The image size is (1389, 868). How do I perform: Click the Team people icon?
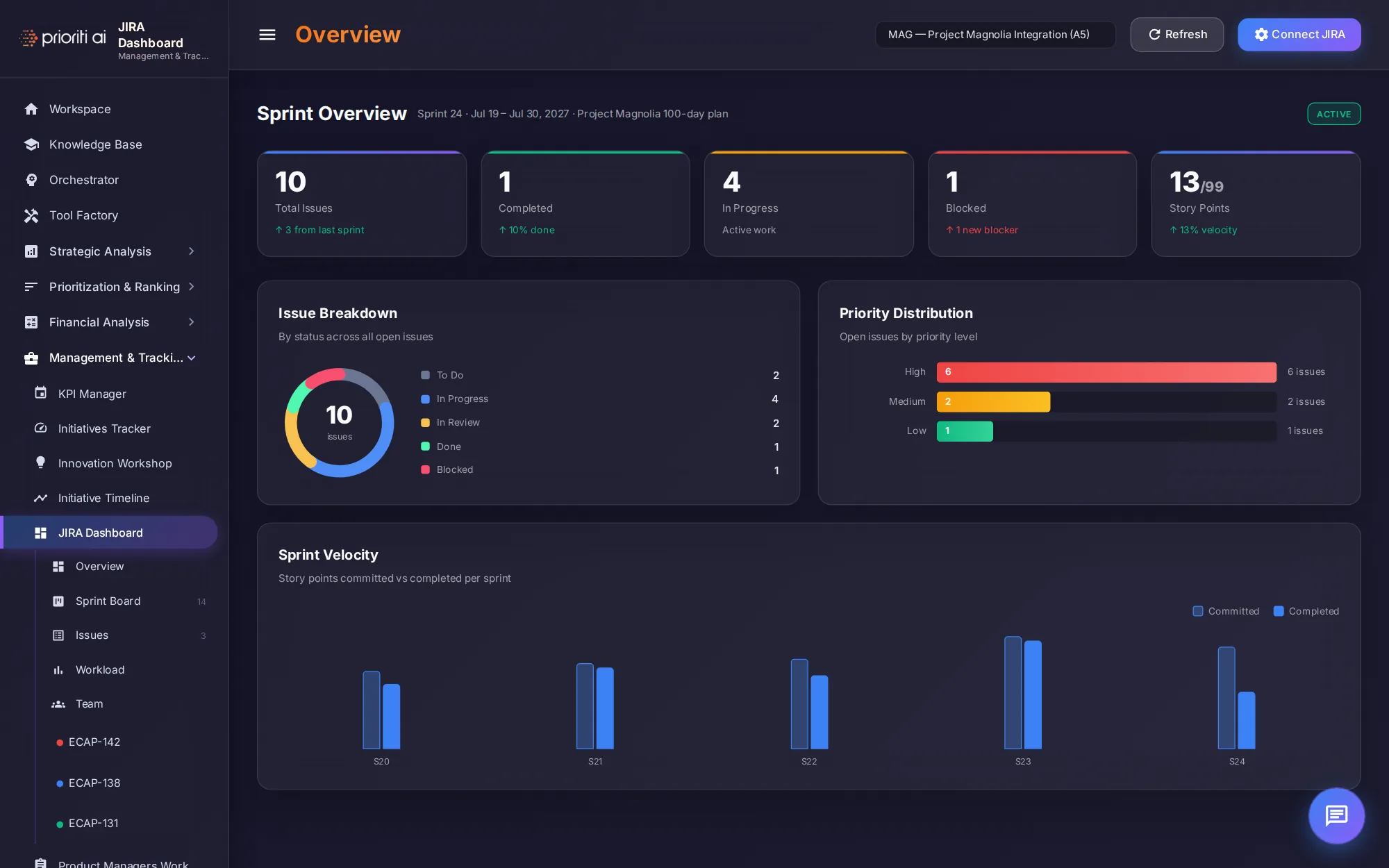[58, 704]
